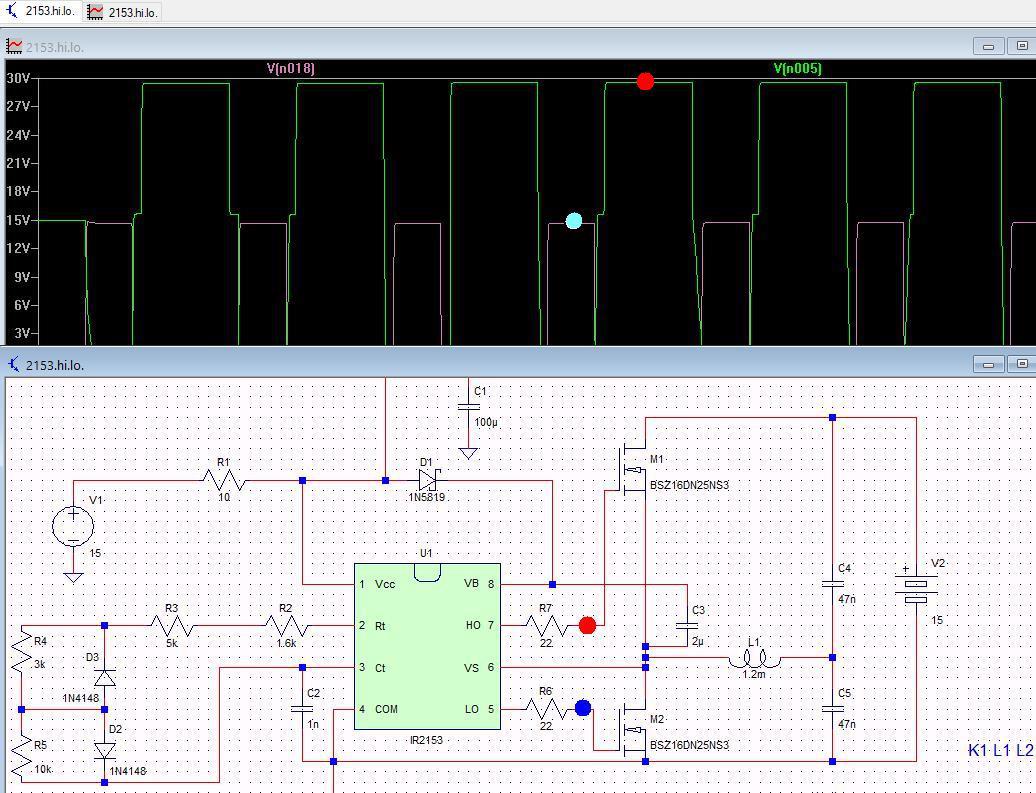Viewport: 1036px width, 793px height.
Task: Select the V(n018) trace label
Action: [x=291, y=68]
